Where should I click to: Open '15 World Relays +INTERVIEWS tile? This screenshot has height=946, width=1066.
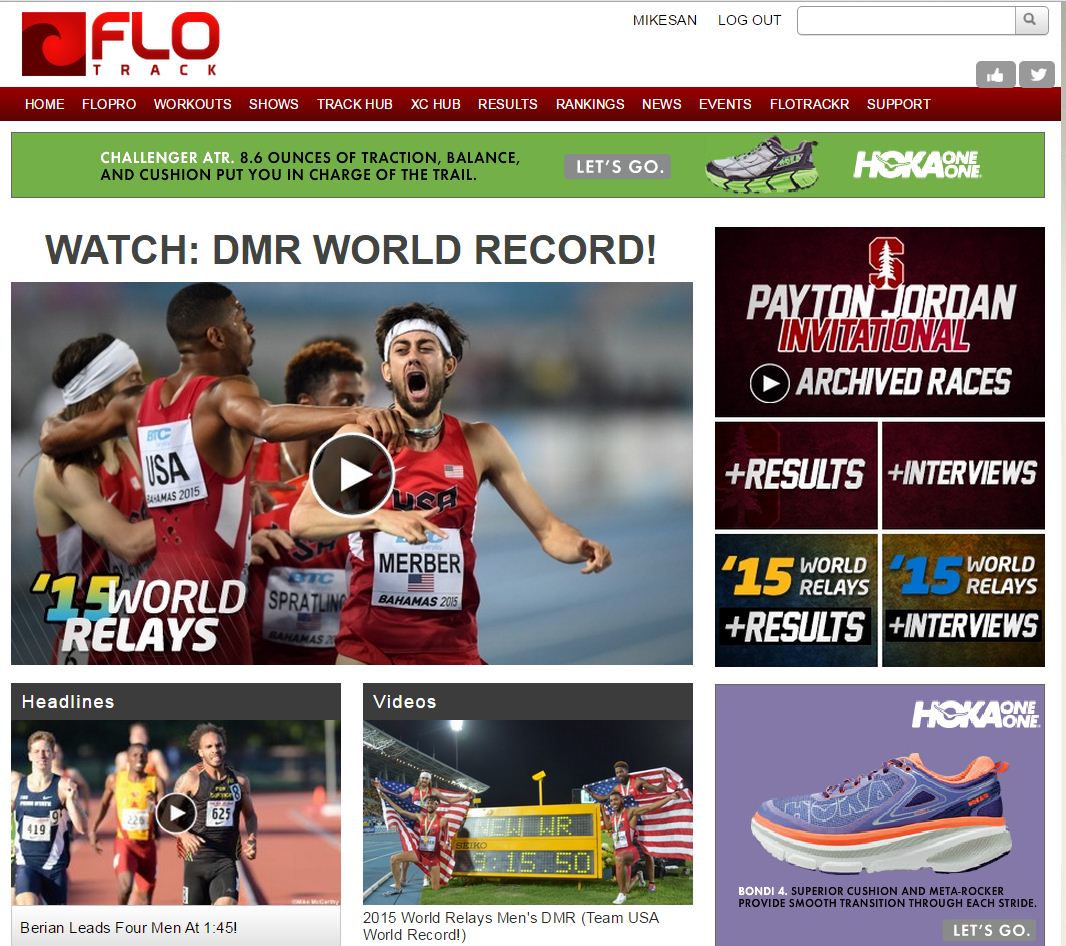pos(963,600)
